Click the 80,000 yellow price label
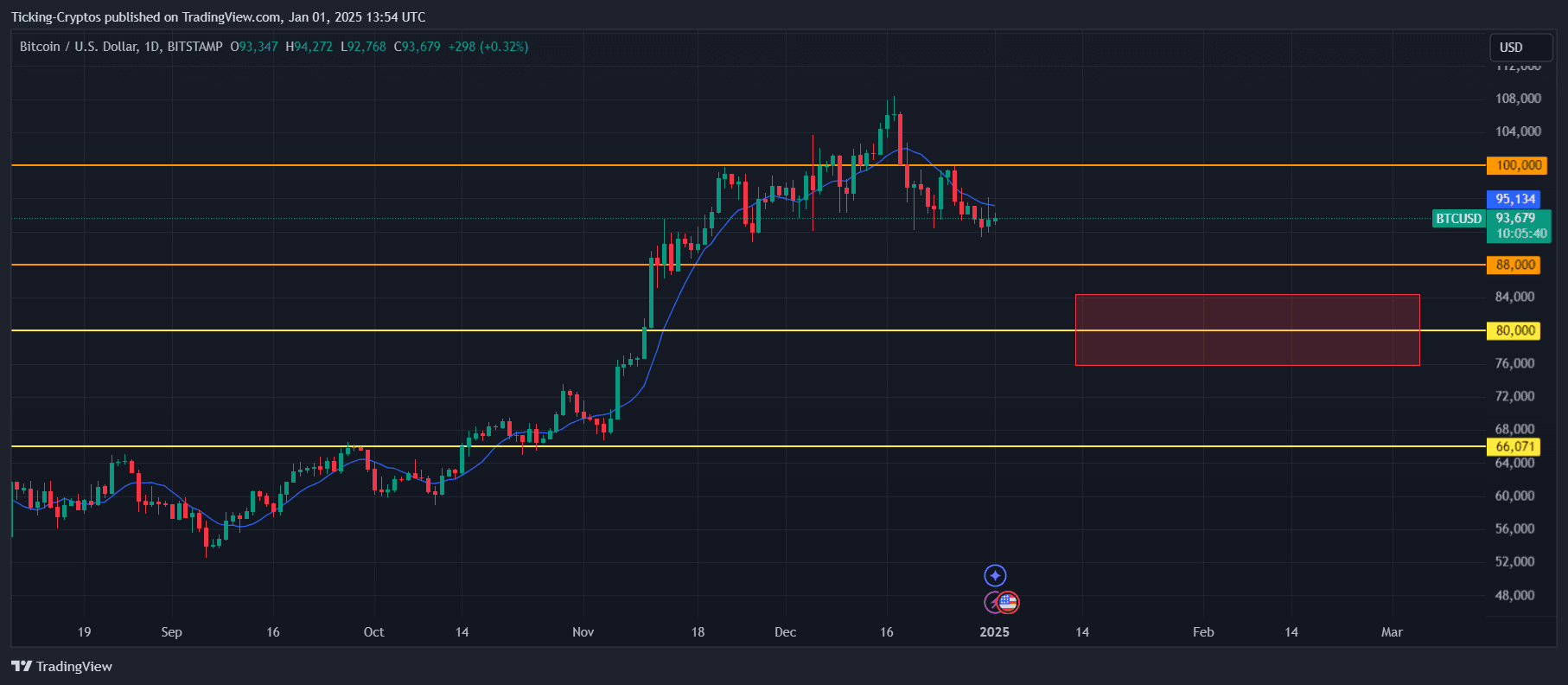Image resolution: width=1568 pixels, height=685 pixels. point(1514,330)
